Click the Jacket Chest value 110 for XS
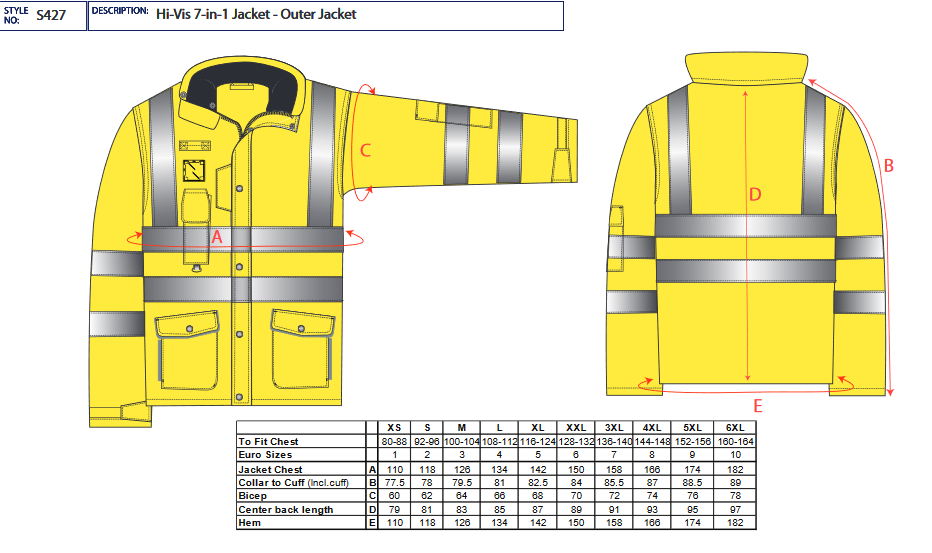The width and height of the screenshot is (932, 553). (394, 470)
